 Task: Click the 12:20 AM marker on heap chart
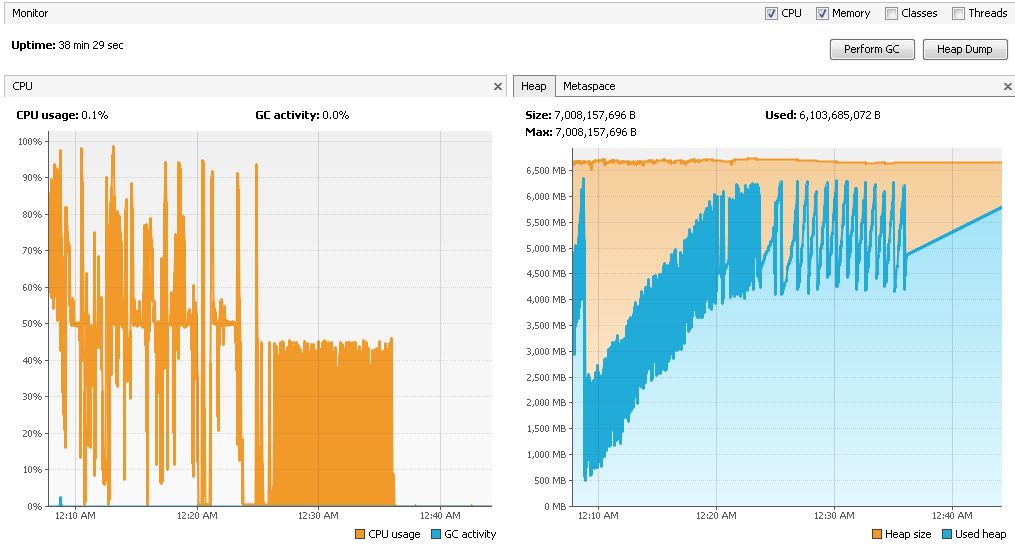(716, 516)
